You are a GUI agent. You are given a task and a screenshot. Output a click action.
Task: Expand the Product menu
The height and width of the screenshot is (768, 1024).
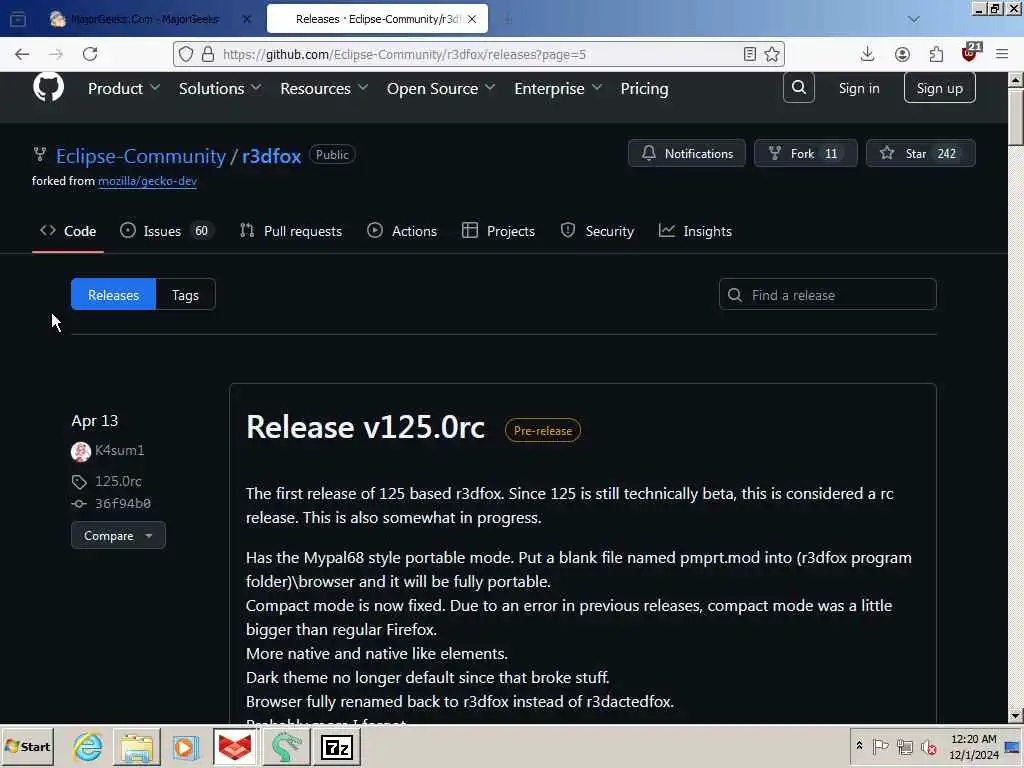tap(123, 88)
